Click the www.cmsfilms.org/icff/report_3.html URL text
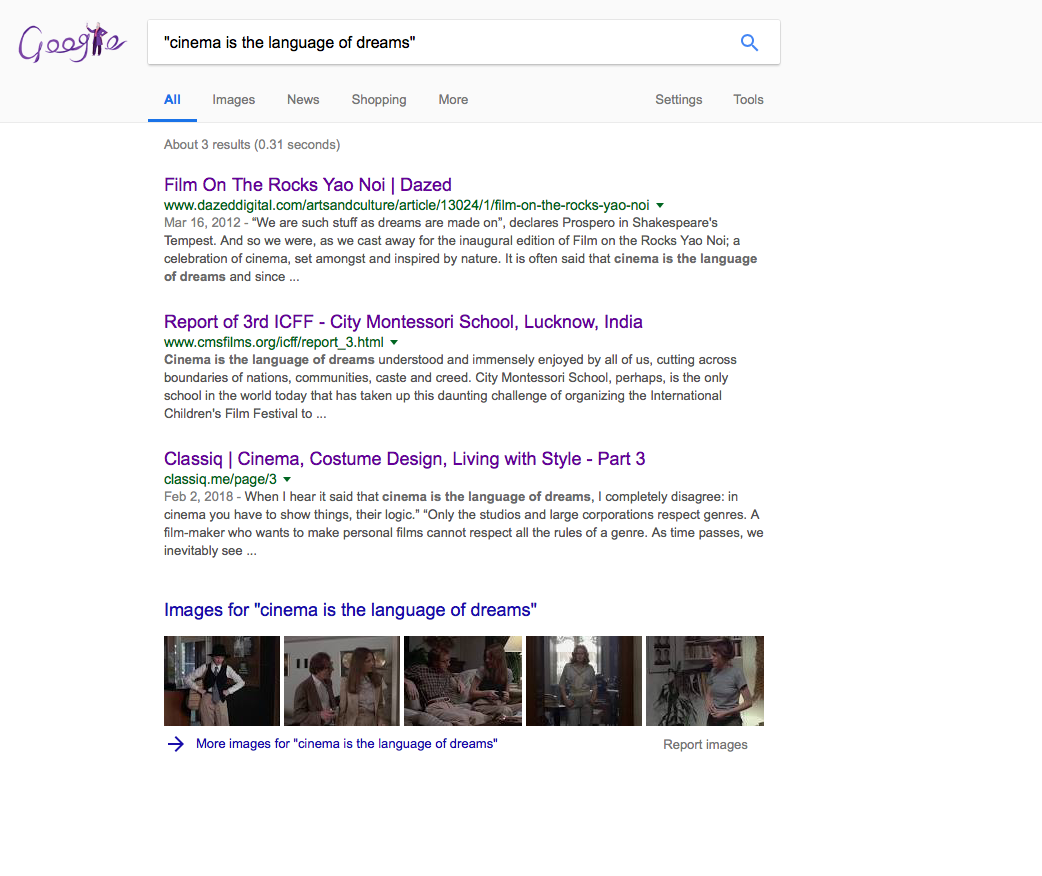 pos(274,342)
